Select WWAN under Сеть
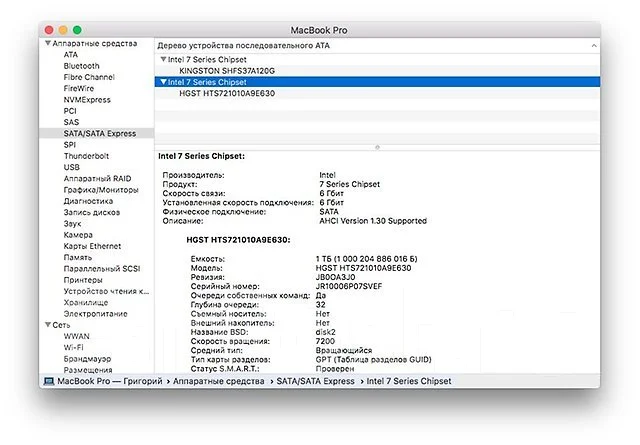This screenshot has height=445, width=640. 76,336
